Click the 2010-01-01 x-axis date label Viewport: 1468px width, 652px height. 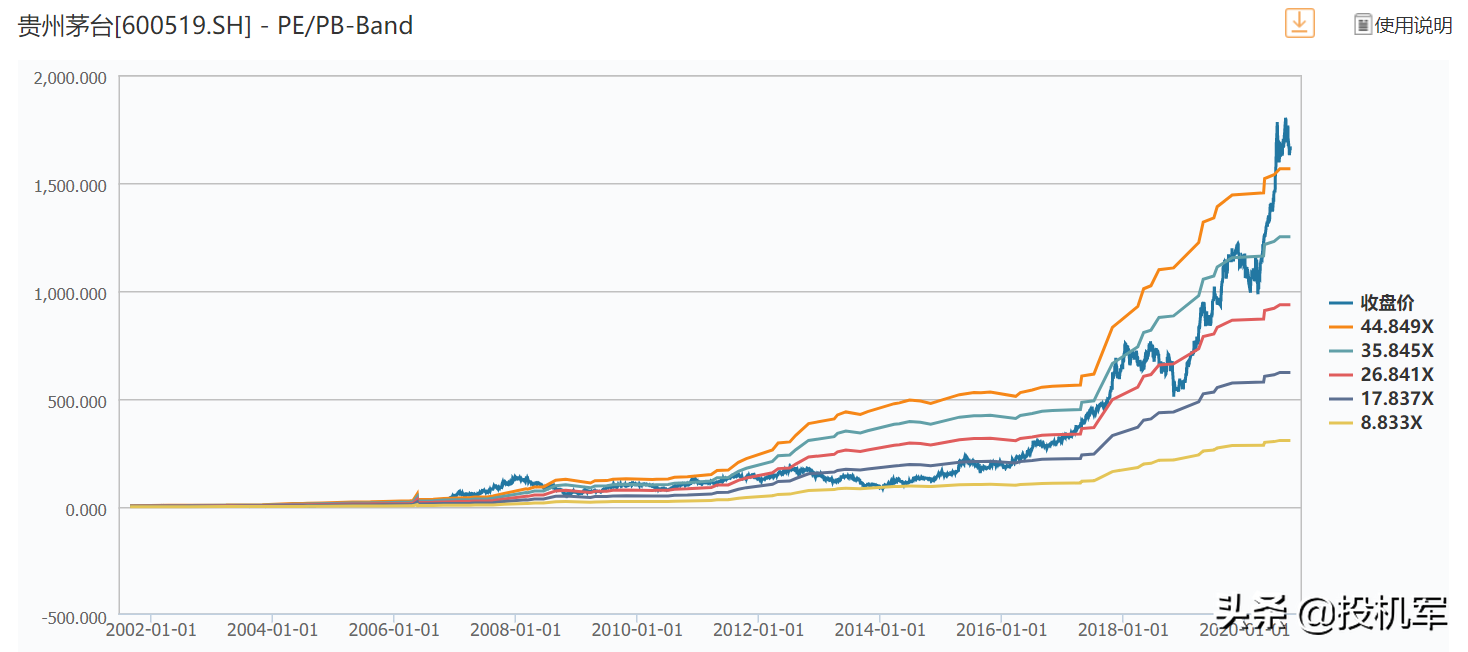point(637,630)
